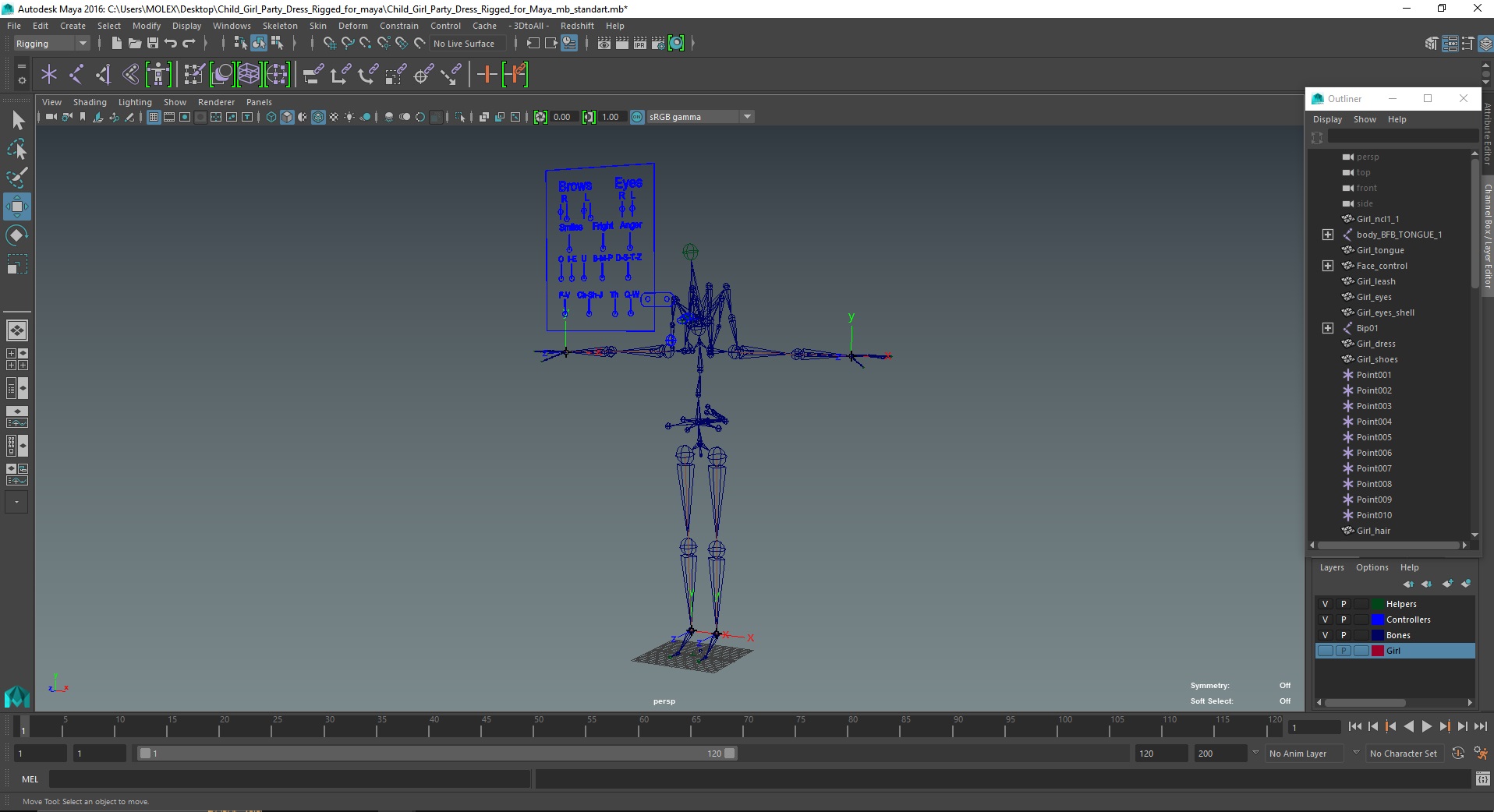The image size is (1494, 812).
Task: Select the Create Joints shelf icon
Action: click(x=76, y=74)
